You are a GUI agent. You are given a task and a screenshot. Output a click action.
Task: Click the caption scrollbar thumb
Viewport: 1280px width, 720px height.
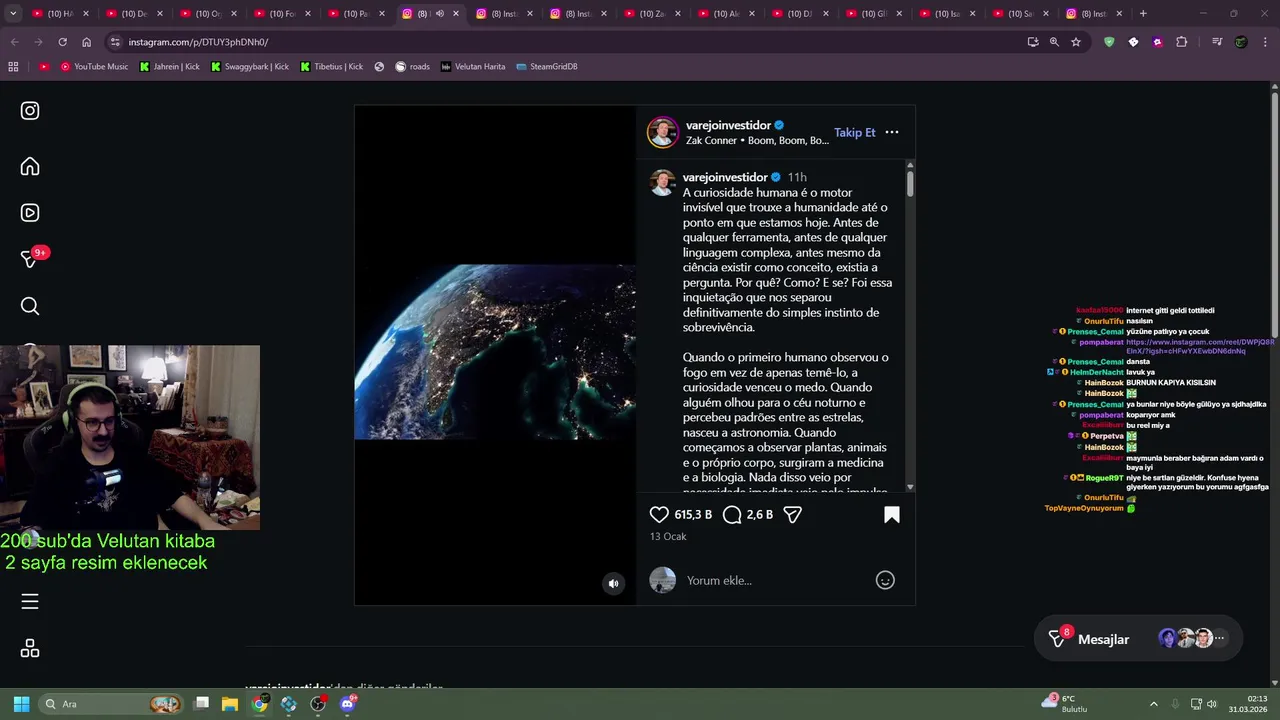910,183
